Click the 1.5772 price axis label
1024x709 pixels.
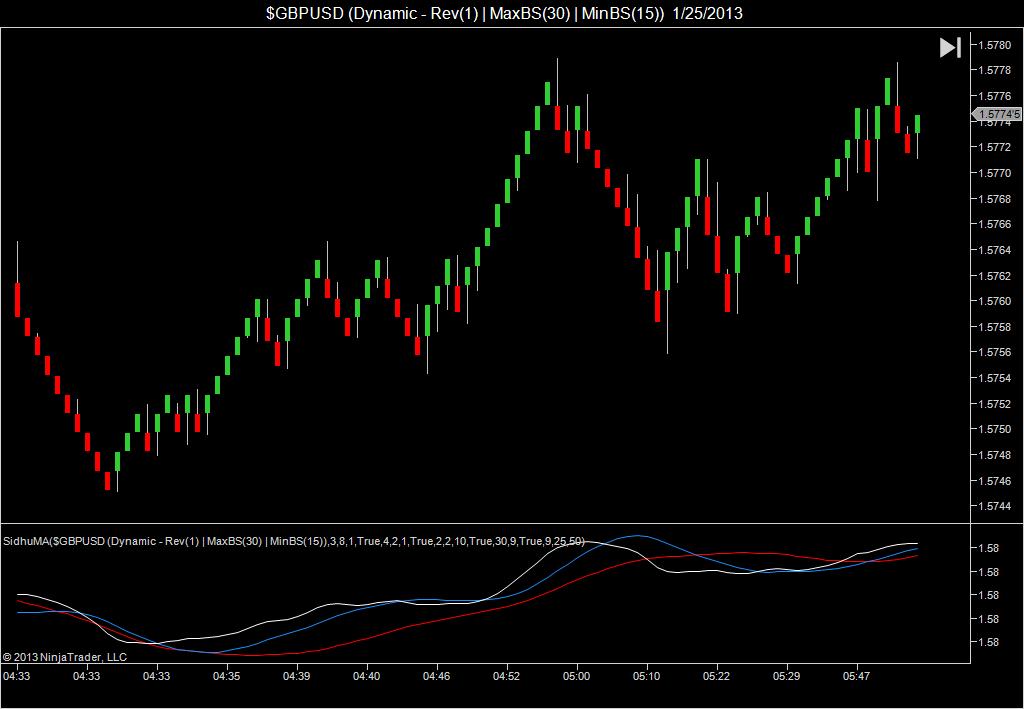pyautogui.click(x=996, y=148)
